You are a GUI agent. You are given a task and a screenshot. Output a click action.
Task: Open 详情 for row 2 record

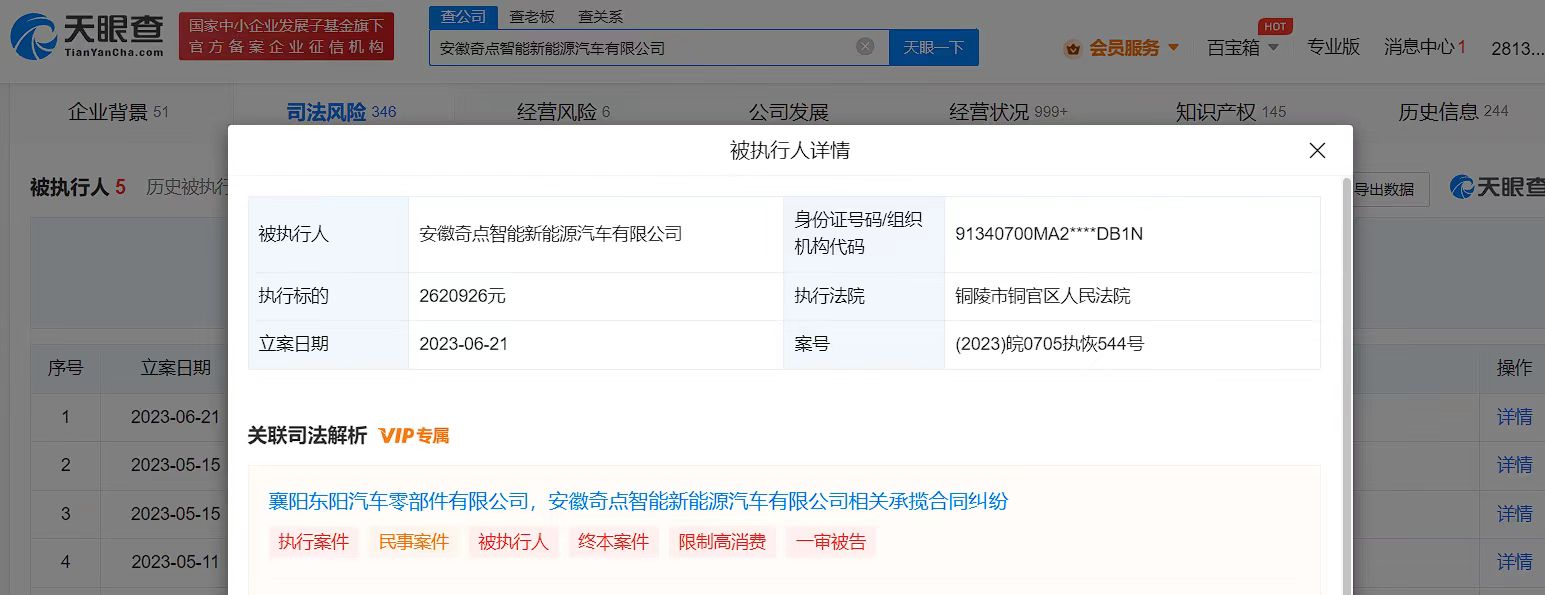pos(1514,465)
